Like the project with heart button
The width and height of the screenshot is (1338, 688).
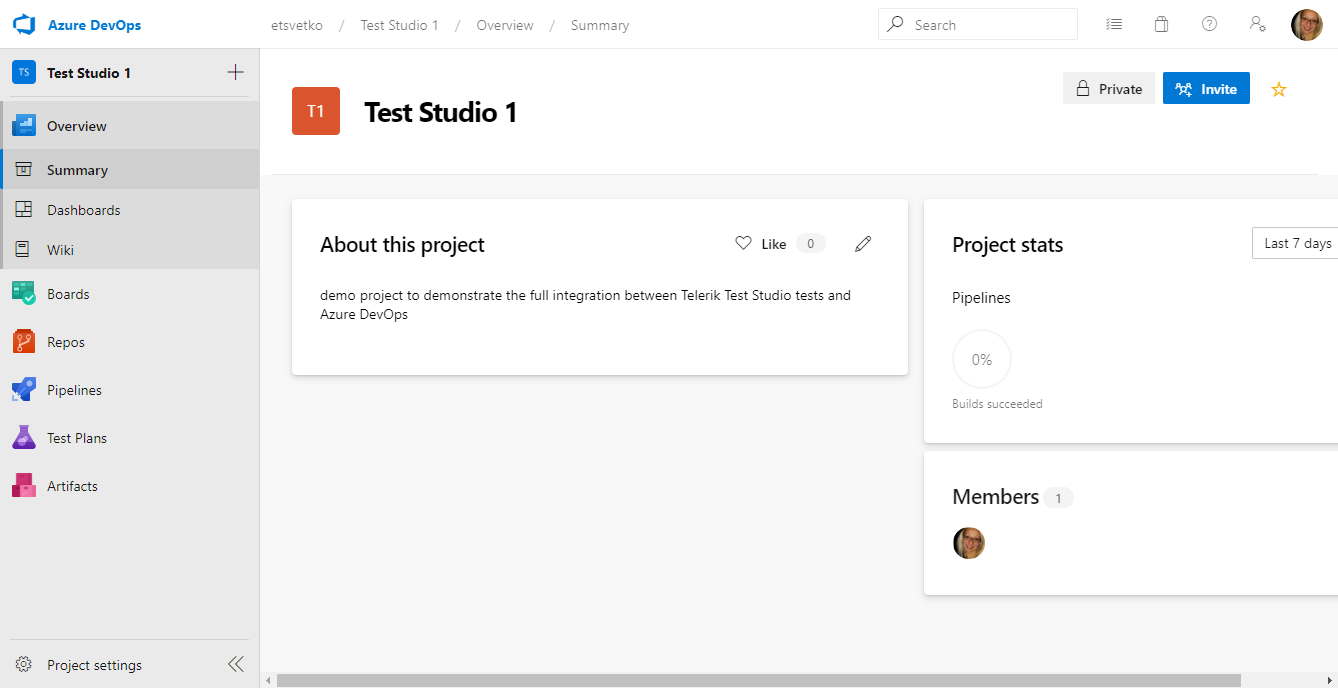(761, 243)
